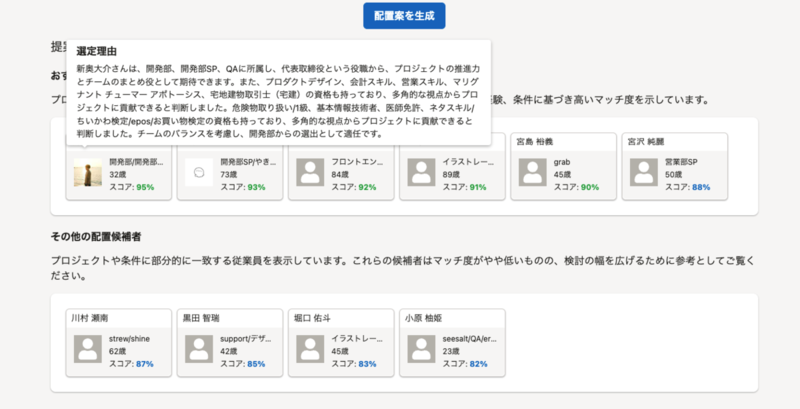Click the 選定理由 tooltip heading
Viewport: 800px width, 409px height.
pos(96,52)
